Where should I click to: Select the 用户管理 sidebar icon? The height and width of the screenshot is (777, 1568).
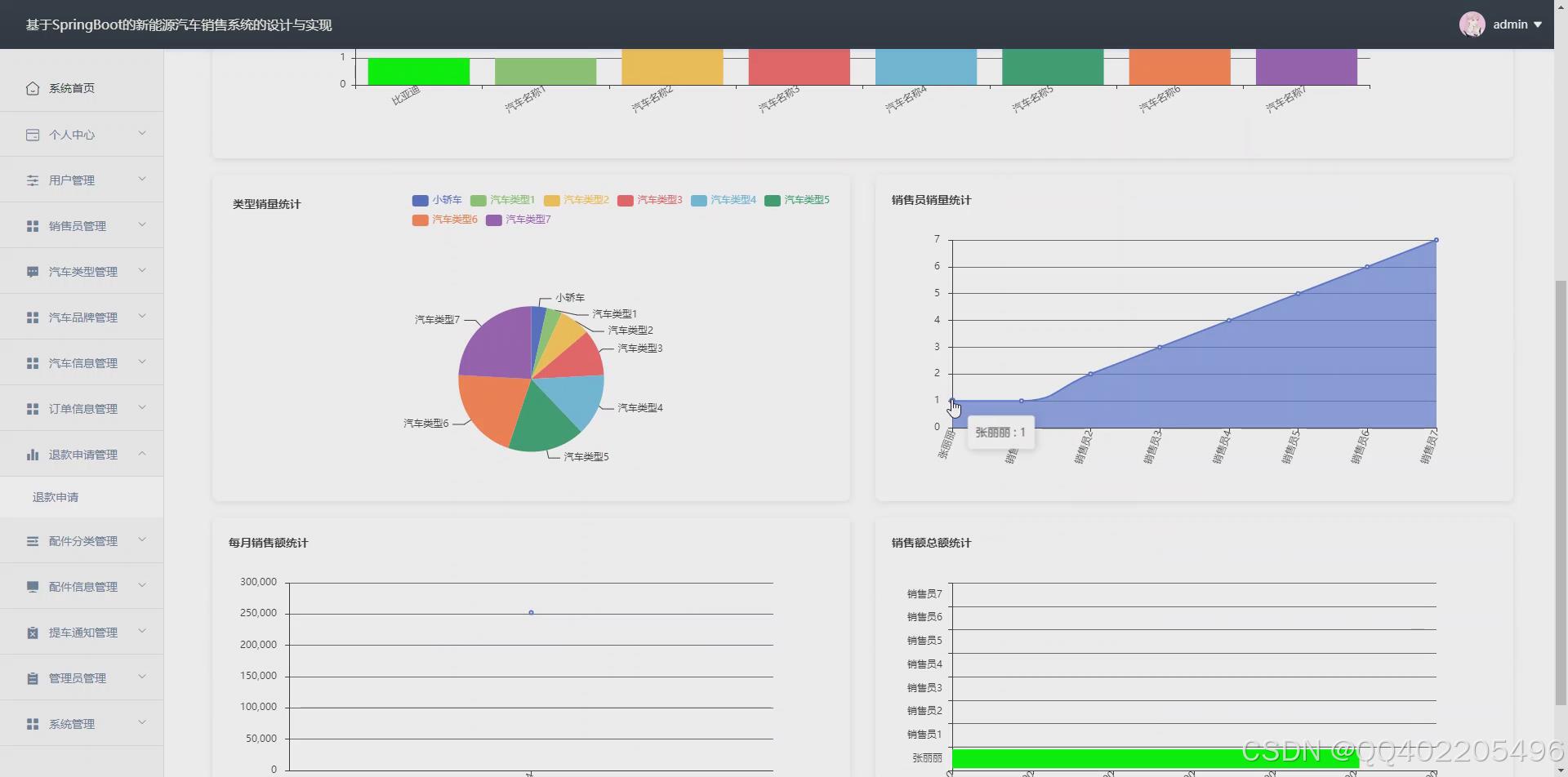pyautogui.click(x=33, y=180)
